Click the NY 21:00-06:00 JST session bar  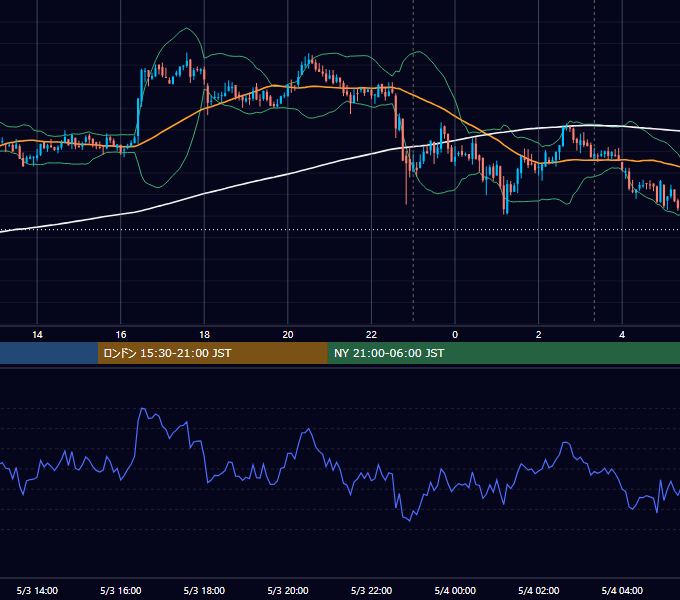click(503, 353)
